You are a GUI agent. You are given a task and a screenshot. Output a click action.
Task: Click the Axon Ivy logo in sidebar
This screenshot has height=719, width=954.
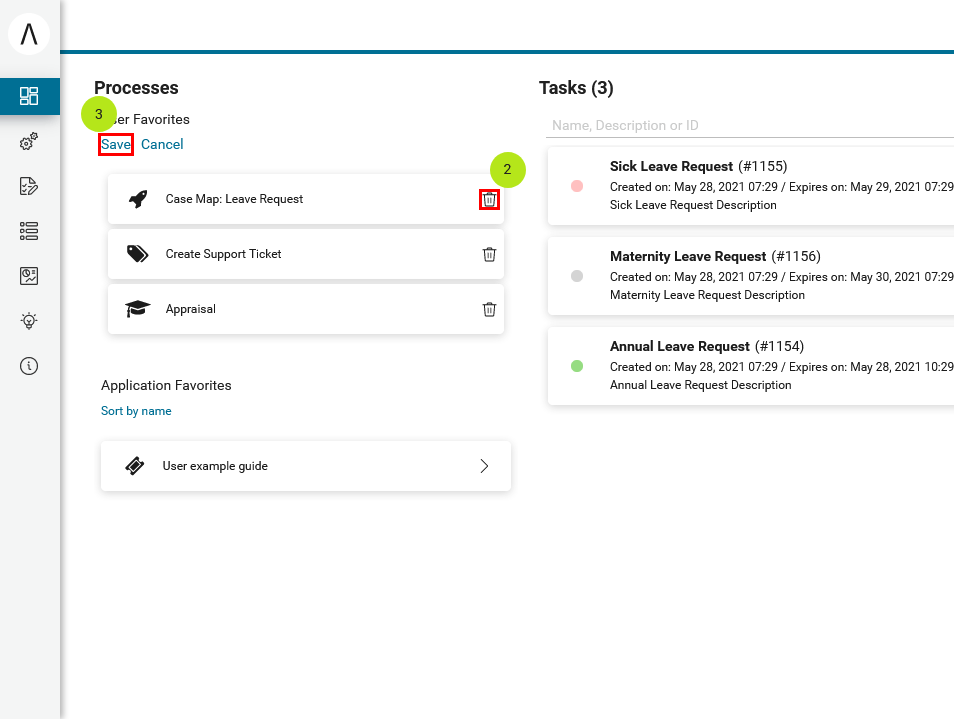[29, 34]
